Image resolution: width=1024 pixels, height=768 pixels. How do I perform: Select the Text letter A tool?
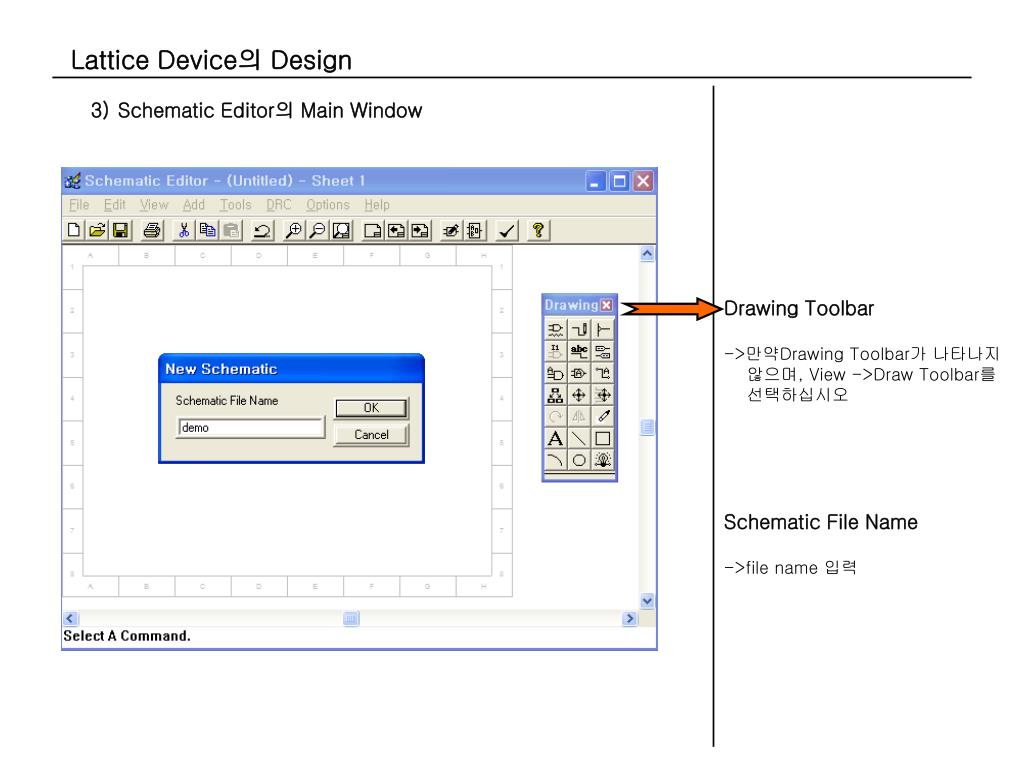point(555,438)
